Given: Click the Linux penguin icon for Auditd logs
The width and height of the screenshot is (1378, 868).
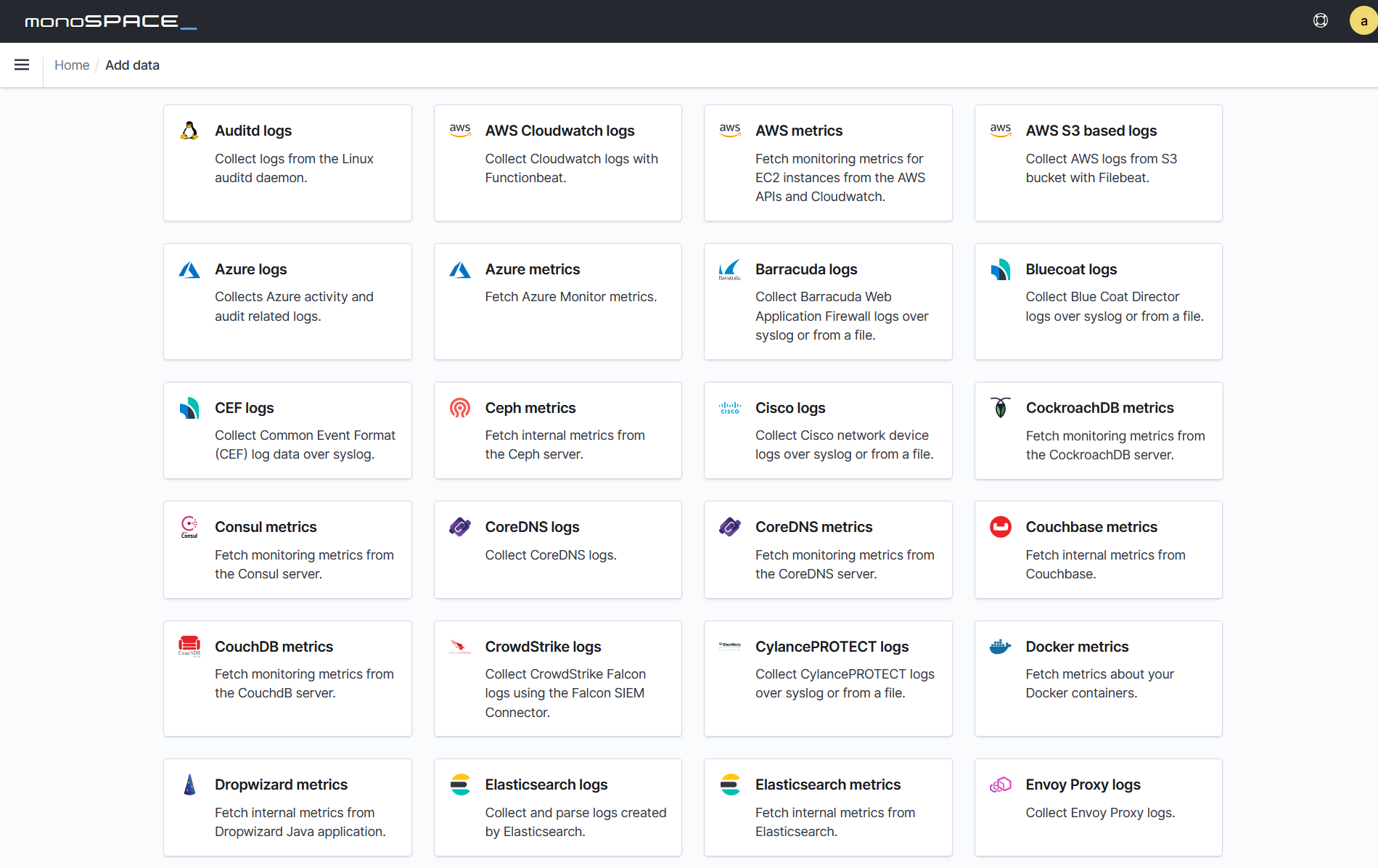Looking at the screenshot, I should [189, 131].
